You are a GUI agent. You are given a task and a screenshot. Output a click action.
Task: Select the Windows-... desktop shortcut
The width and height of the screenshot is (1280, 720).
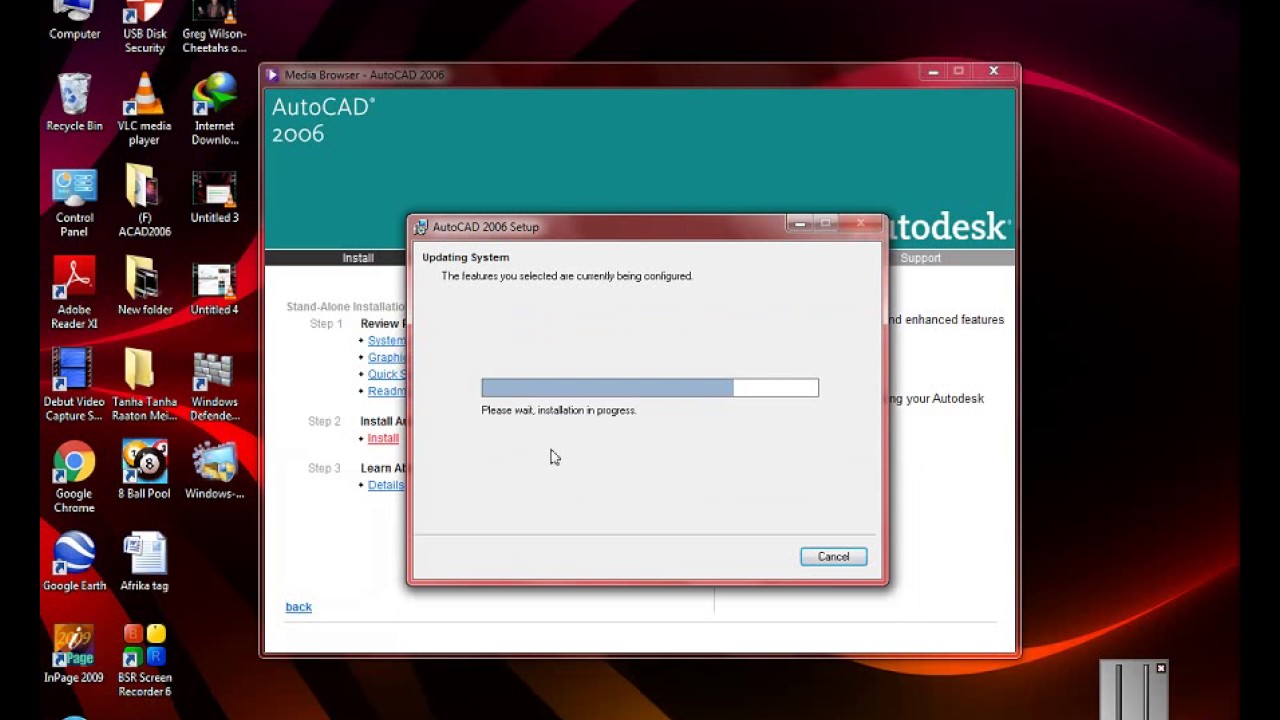(214, 470)
